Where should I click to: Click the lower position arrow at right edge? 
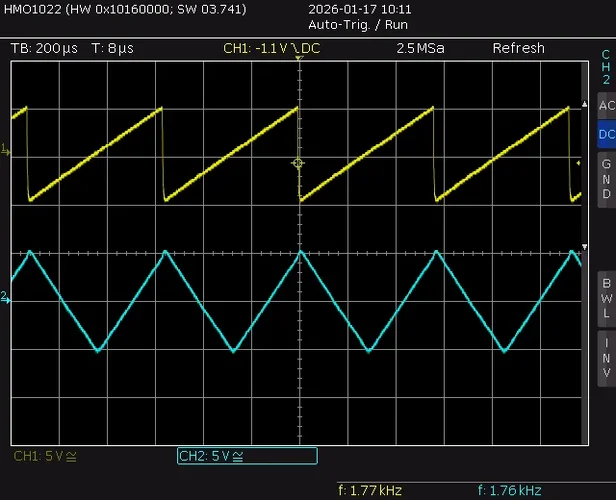pos(585,247)
